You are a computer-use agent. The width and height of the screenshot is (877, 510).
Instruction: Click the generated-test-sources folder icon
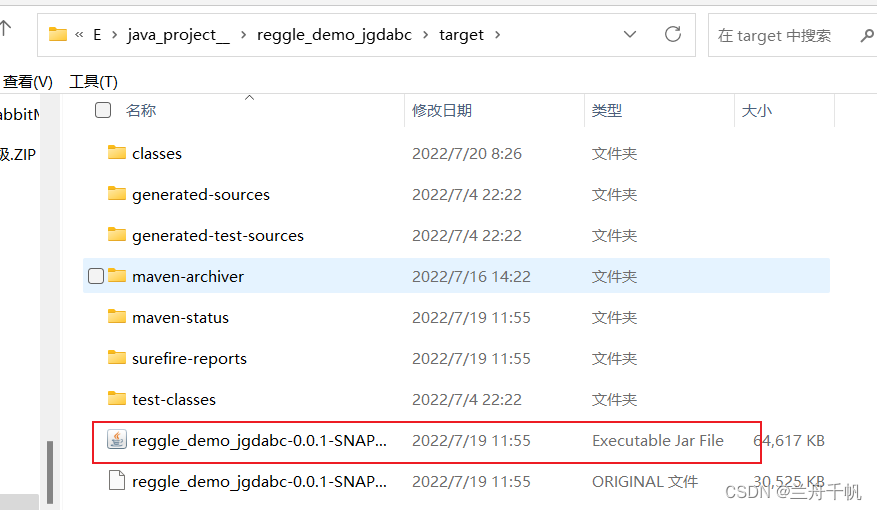117,234
